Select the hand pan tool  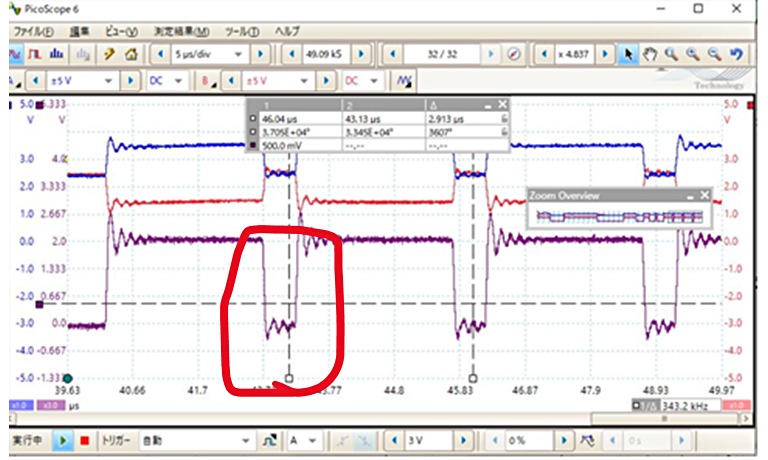649,53
